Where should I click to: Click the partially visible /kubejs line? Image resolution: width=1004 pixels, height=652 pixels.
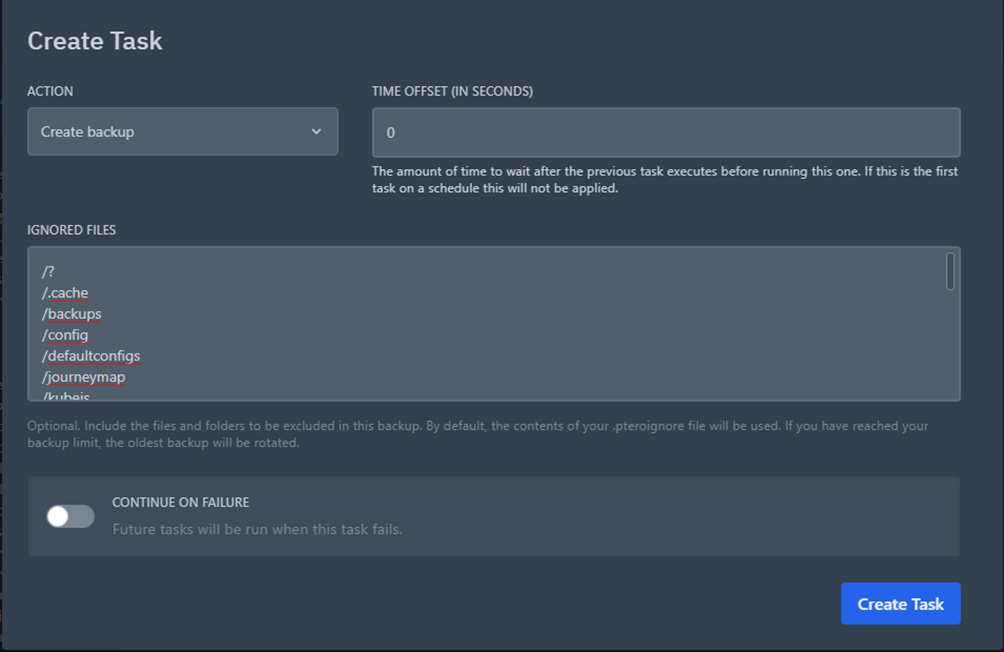point(66,396)
